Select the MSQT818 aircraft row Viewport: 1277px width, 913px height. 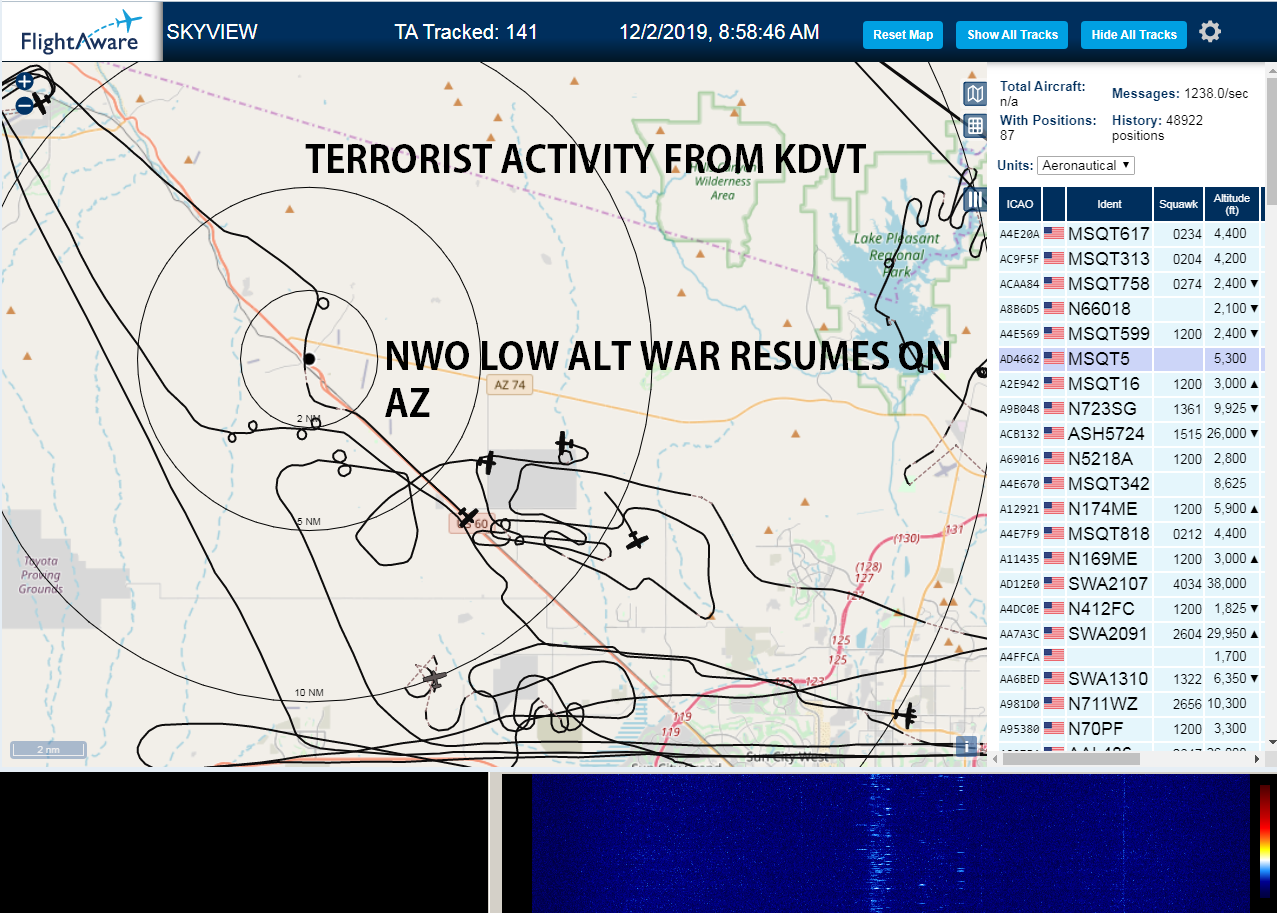(x=1130, y=534)
